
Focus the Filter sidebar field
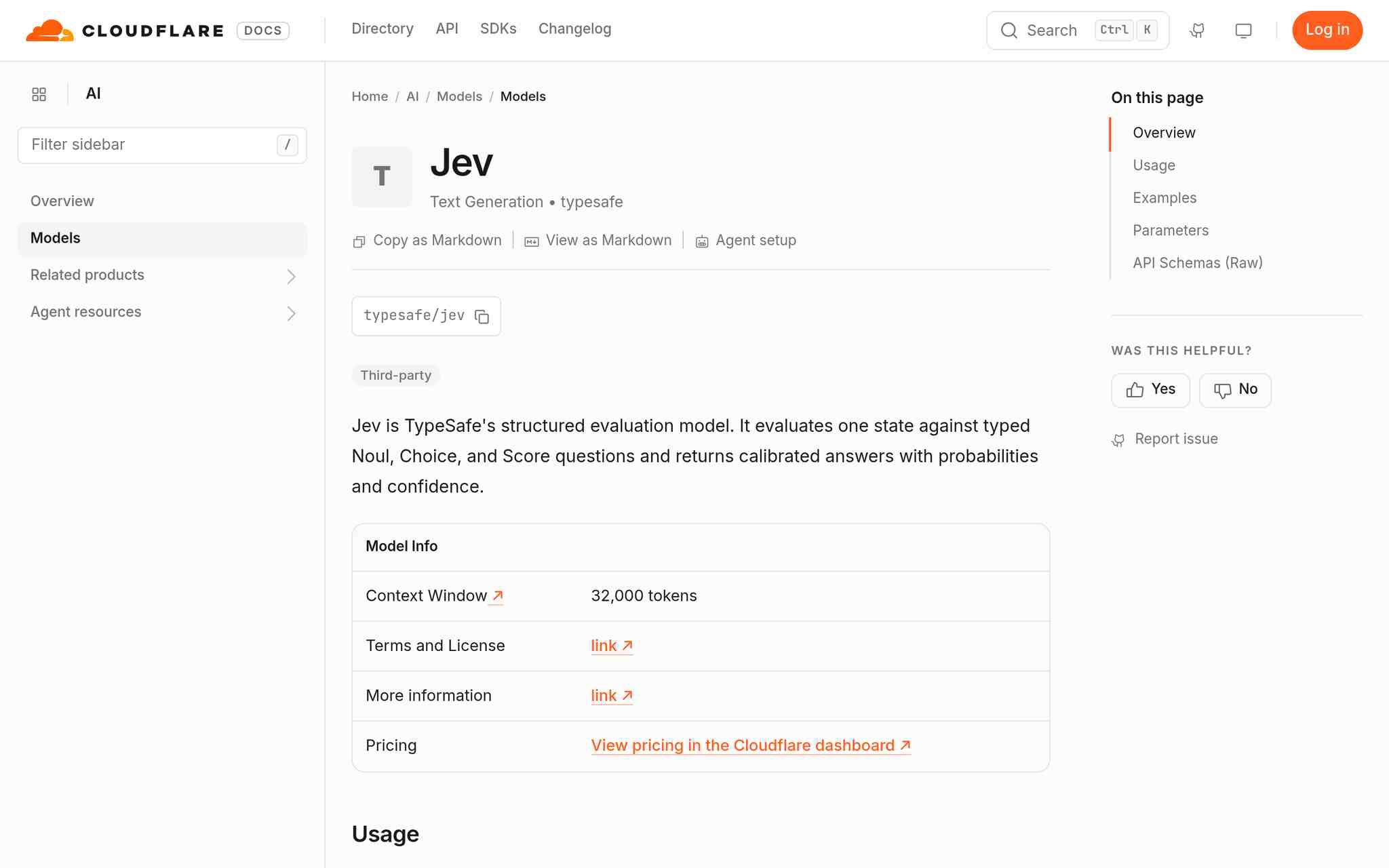[x=162, y=145]
